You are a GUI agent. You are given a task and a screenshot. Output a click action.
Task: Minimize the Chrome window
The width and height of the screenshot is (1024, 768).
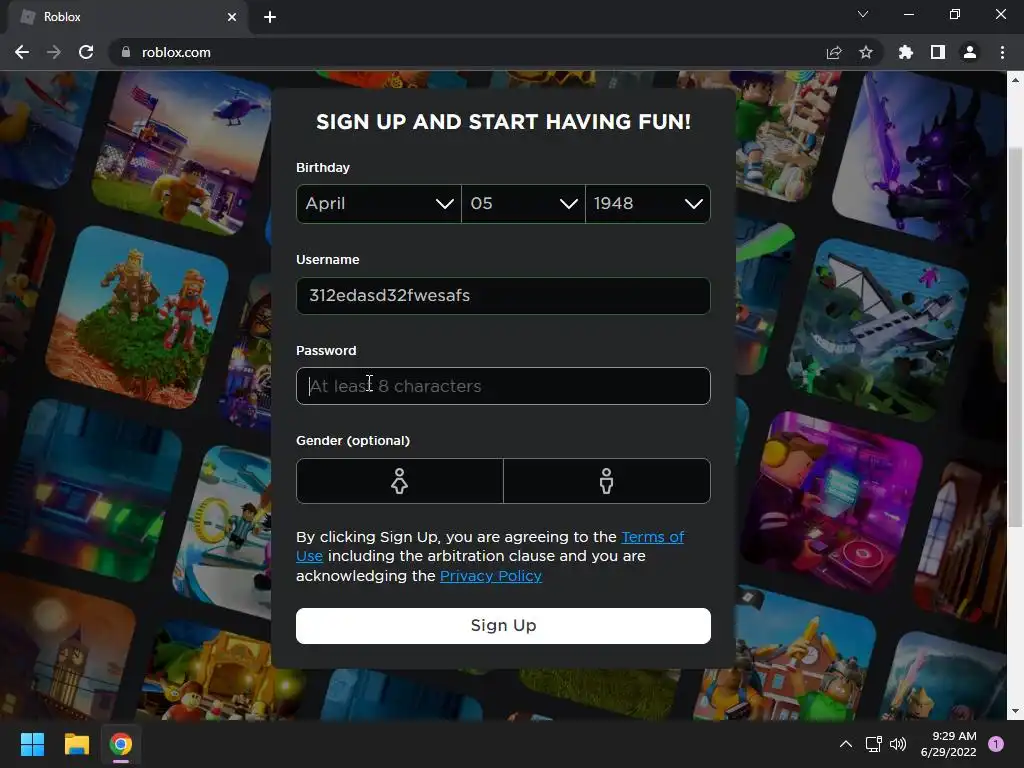click(909, 14)
